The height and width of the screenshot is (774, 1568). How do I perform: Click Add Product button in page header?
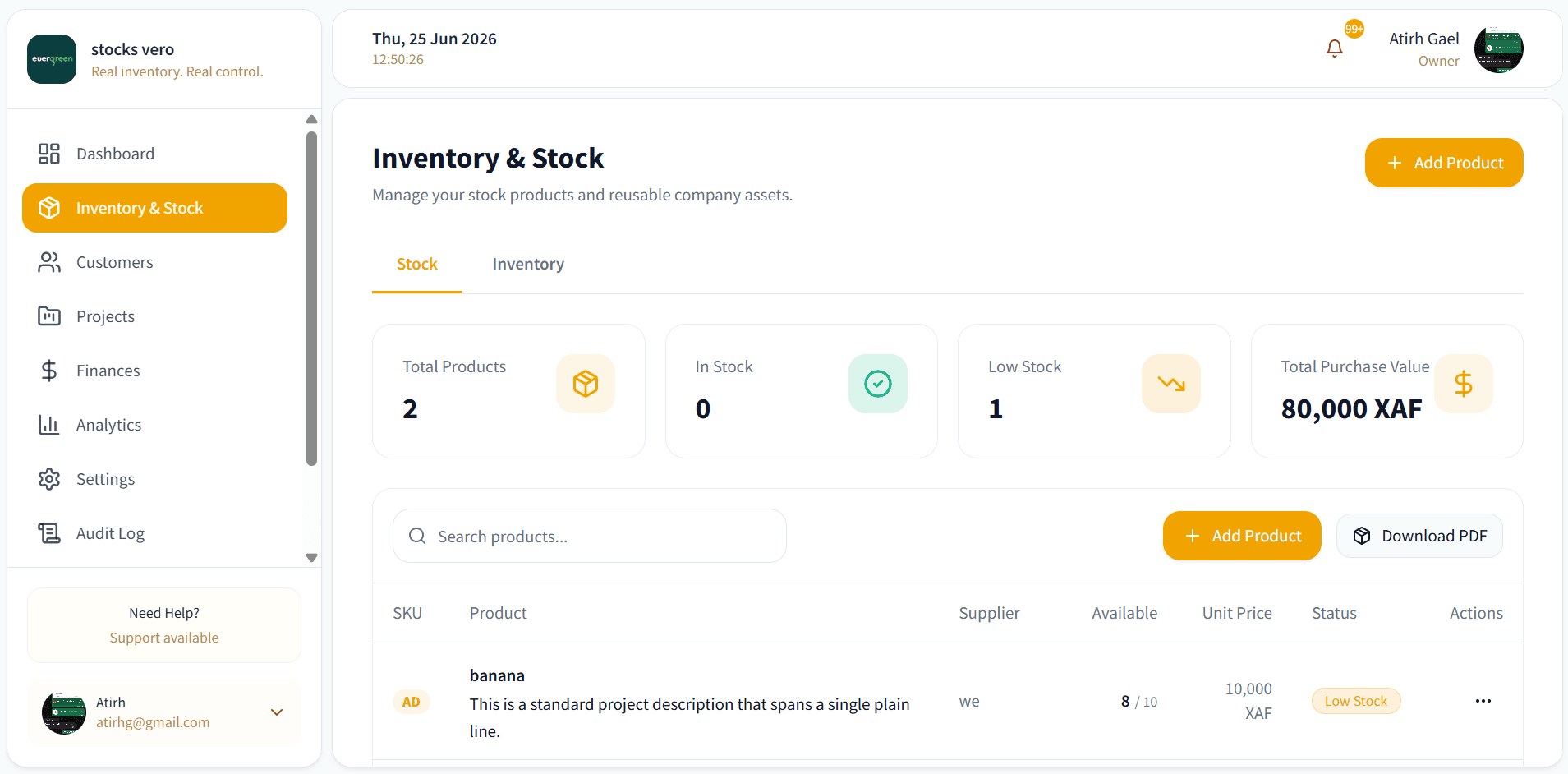tap(1444, 163)
